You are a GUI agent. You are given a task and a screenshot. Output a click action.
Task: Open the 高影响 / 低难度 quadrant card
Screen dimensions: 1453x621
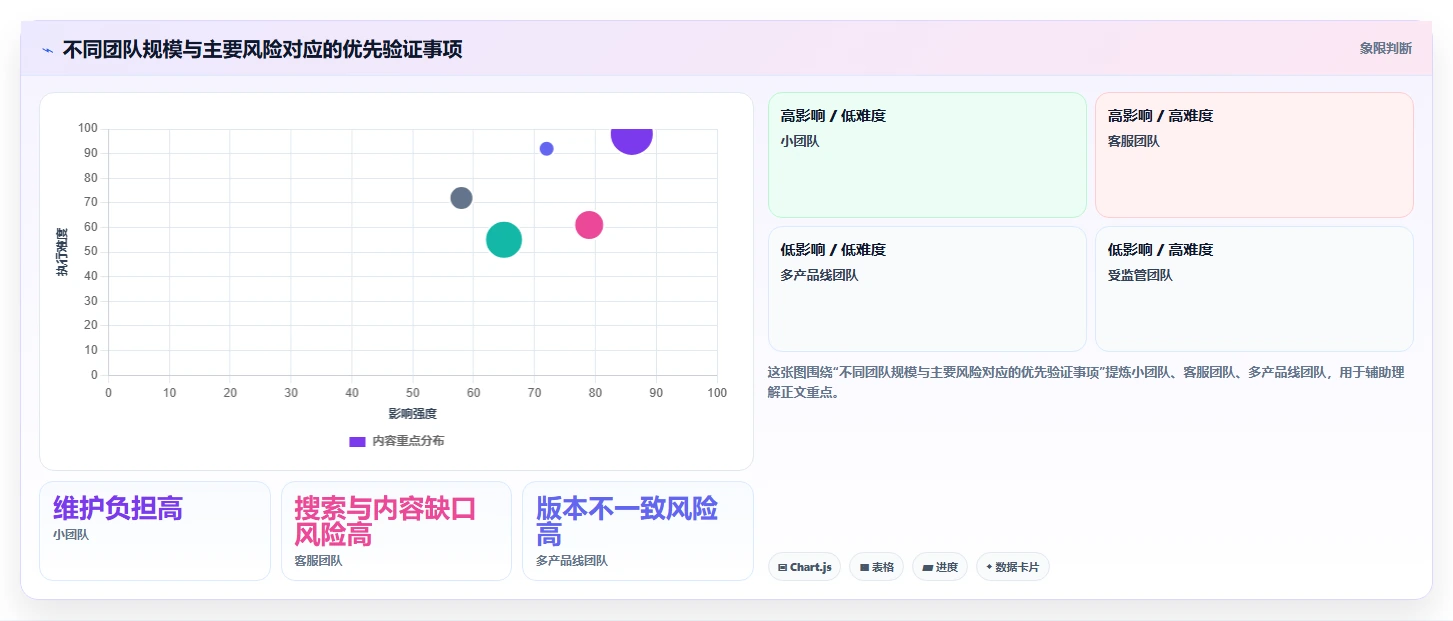(x=927, y=155)
